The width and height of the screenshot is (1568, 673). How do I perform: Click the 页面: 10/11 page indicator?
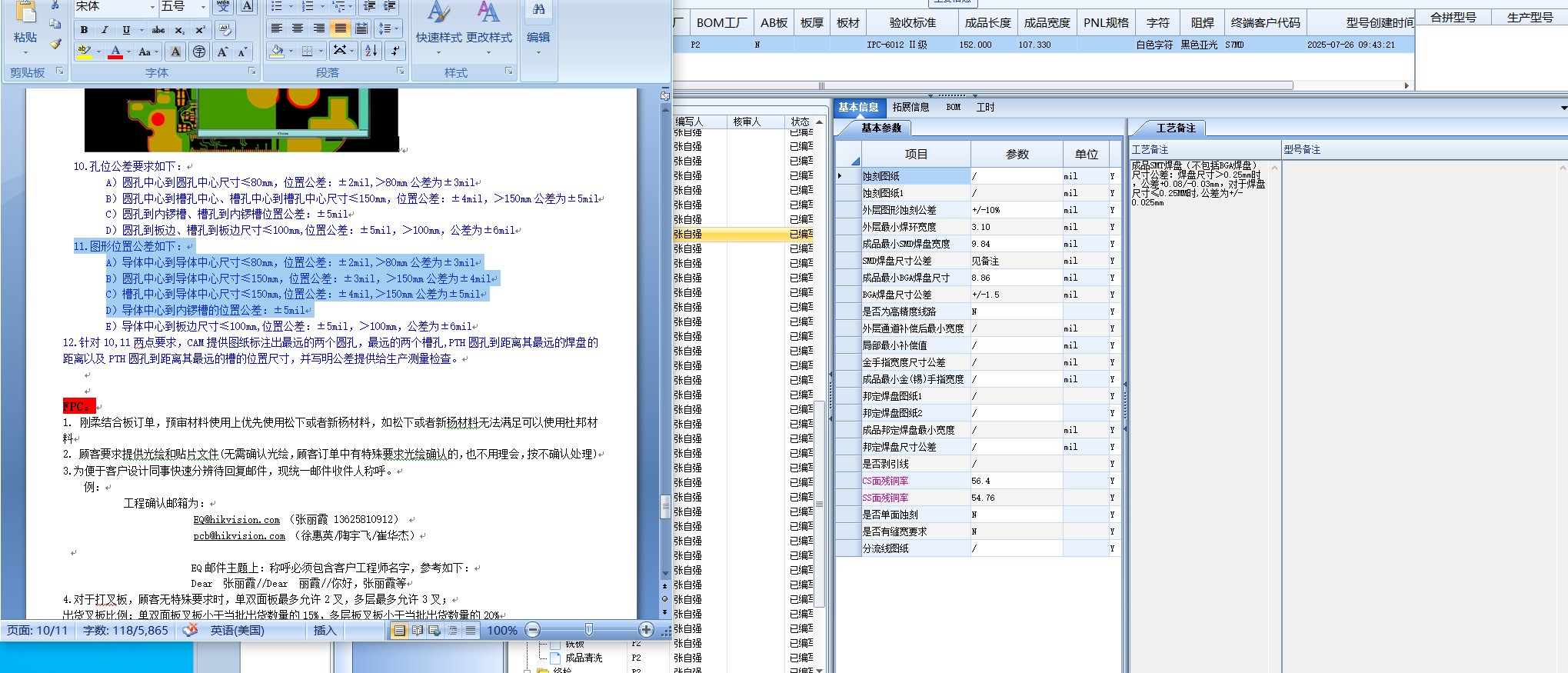click(x=38, y=631)
